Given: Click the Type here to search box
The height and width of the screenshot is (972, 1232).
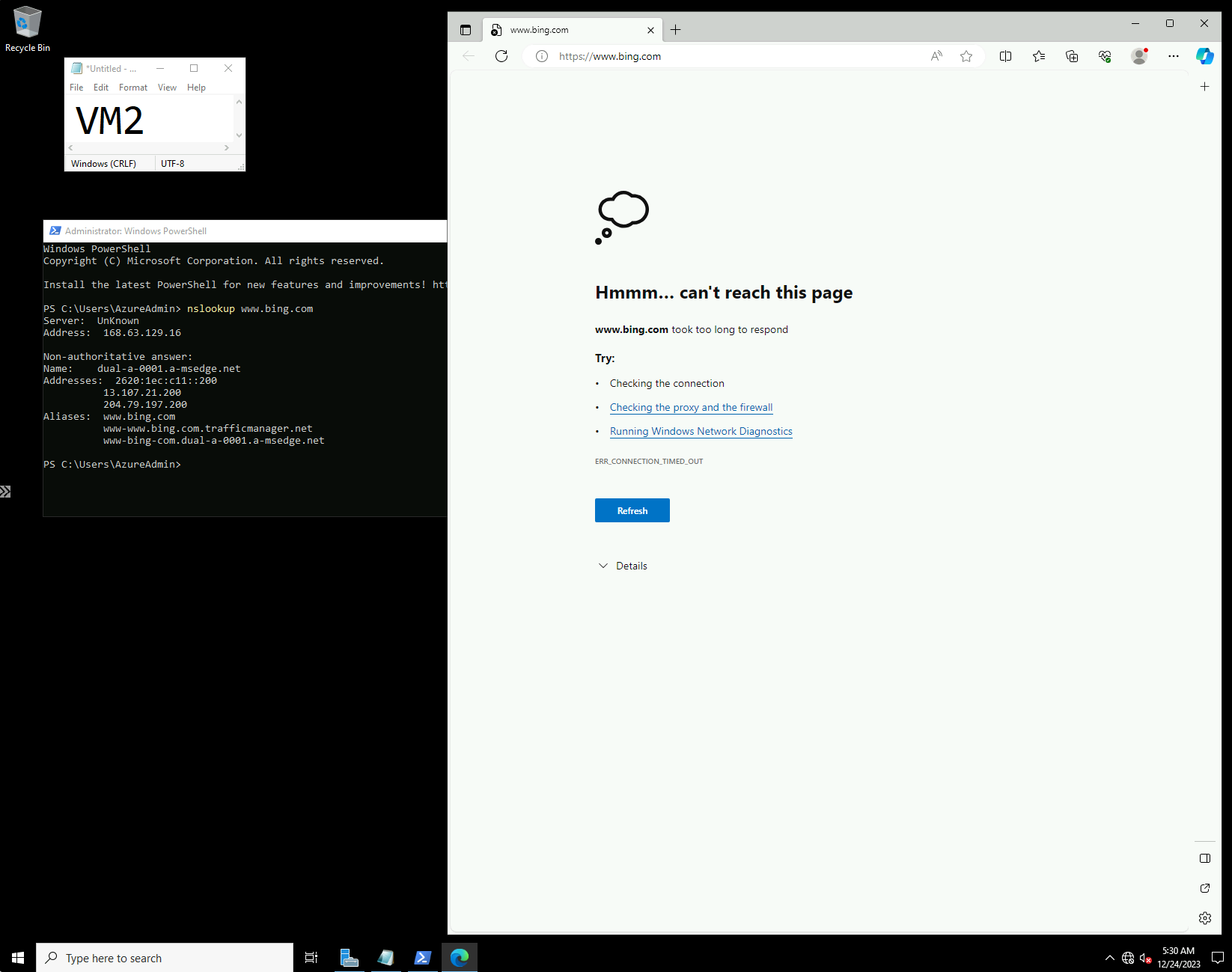Looking at the screenshot, I should click(x=165, y=958).
